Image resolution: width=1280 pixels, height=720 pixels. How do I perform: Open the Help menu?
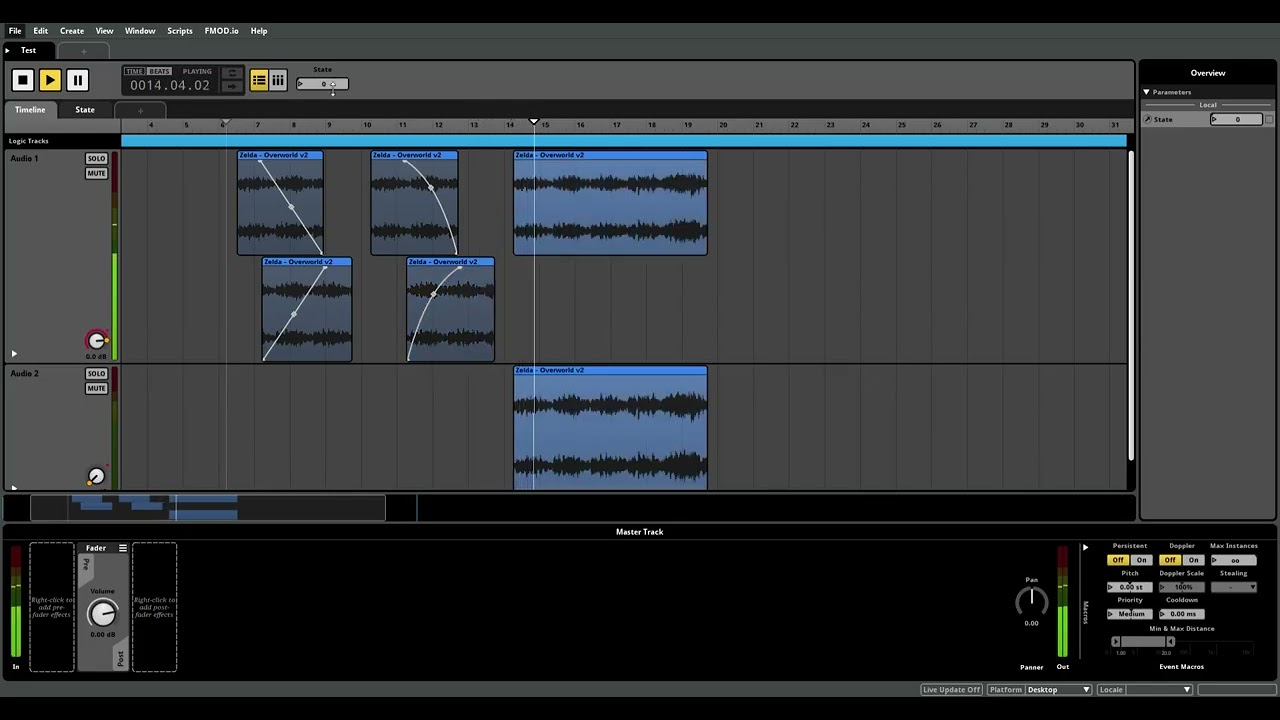pos(259,31)
